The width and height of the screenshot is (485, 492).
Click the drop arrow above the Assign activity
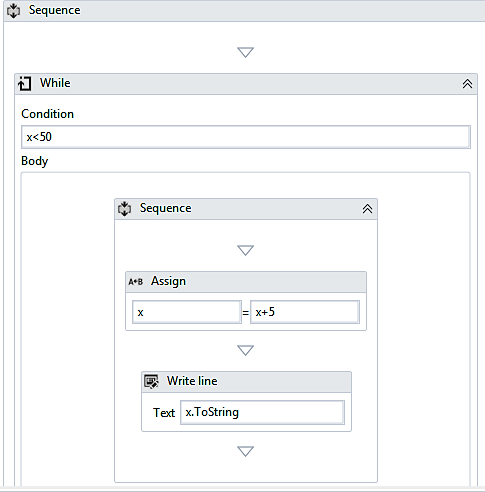point(245,250)
